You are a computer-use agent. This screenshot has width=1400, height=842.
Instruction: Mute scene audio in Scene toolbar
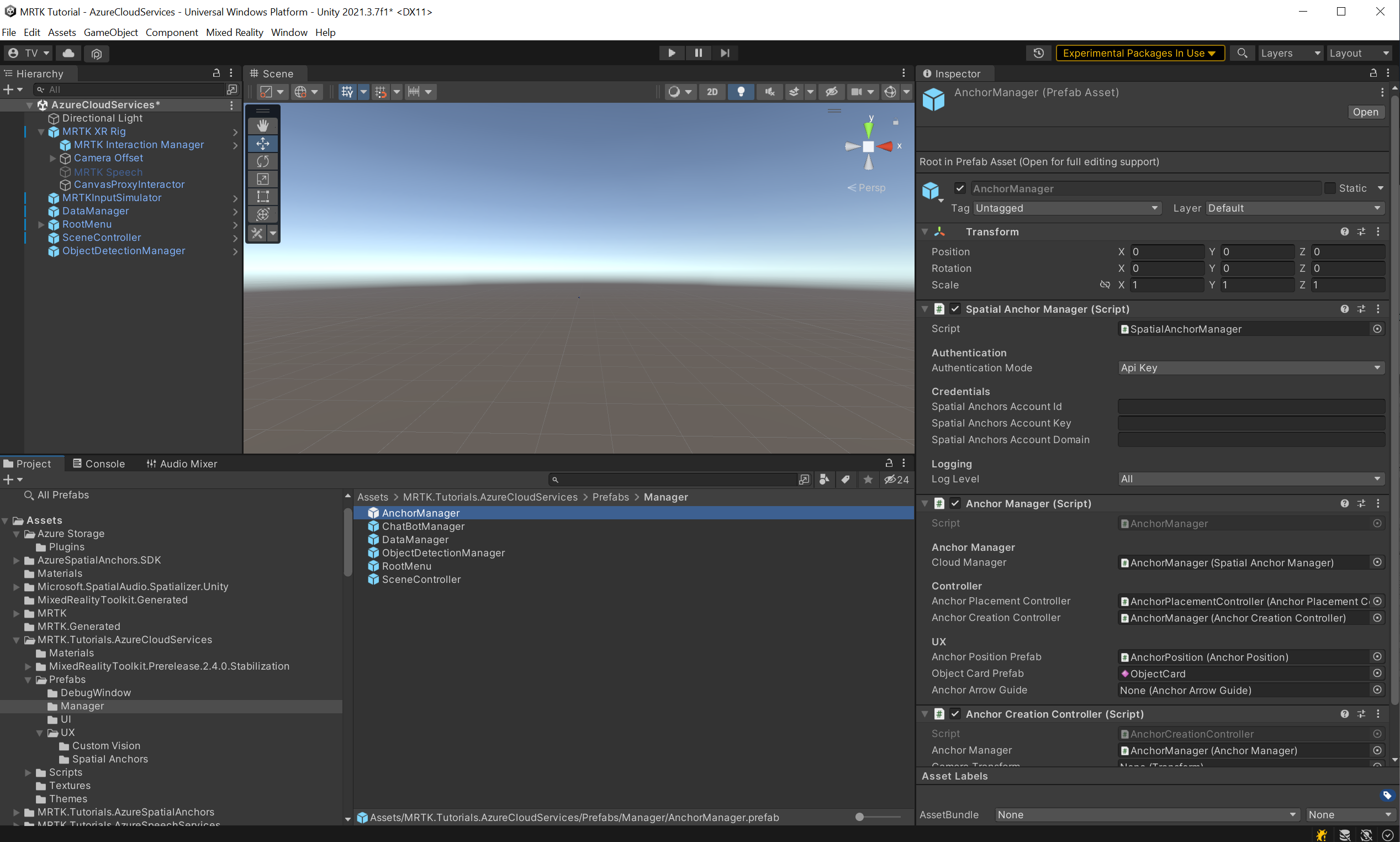tap(769, 91)
